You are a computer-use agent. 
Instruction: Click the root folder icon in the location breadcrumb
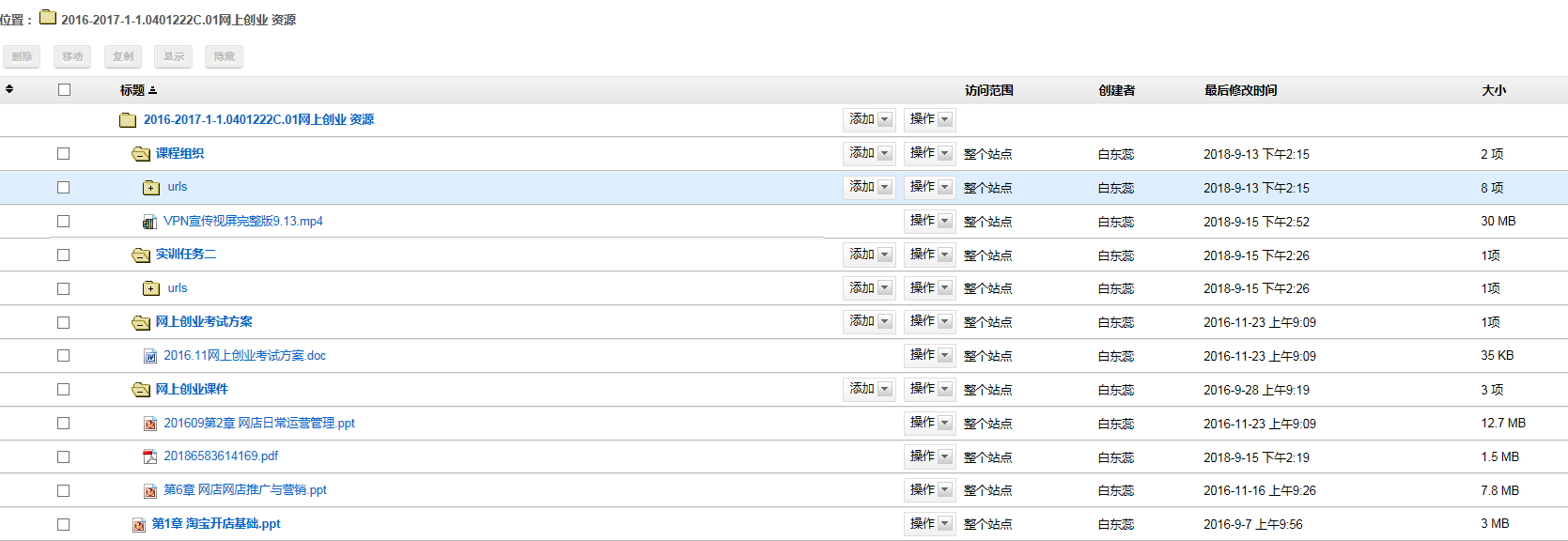pyautogui.click(x=48, y=18)
